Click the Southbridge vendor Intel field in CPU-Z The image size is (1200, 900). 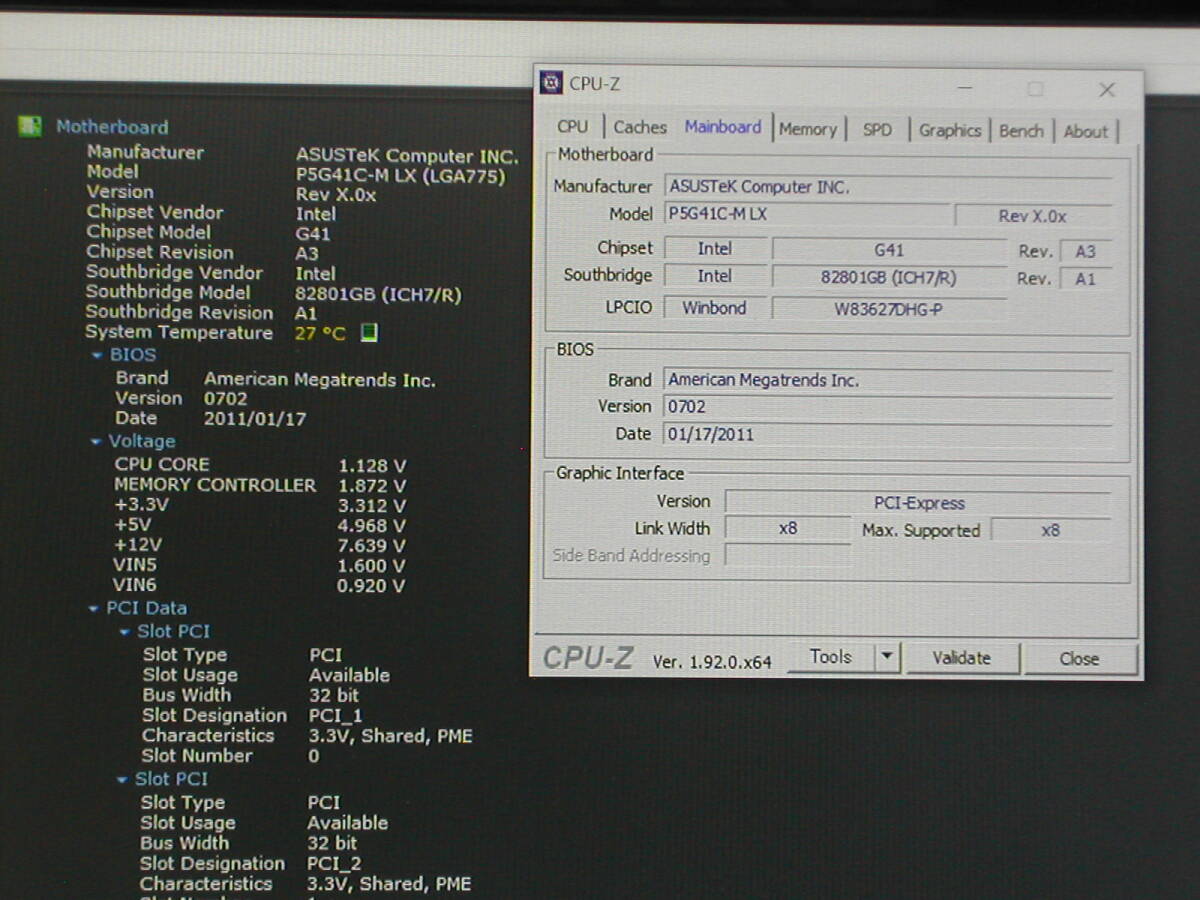pos(715,276)
